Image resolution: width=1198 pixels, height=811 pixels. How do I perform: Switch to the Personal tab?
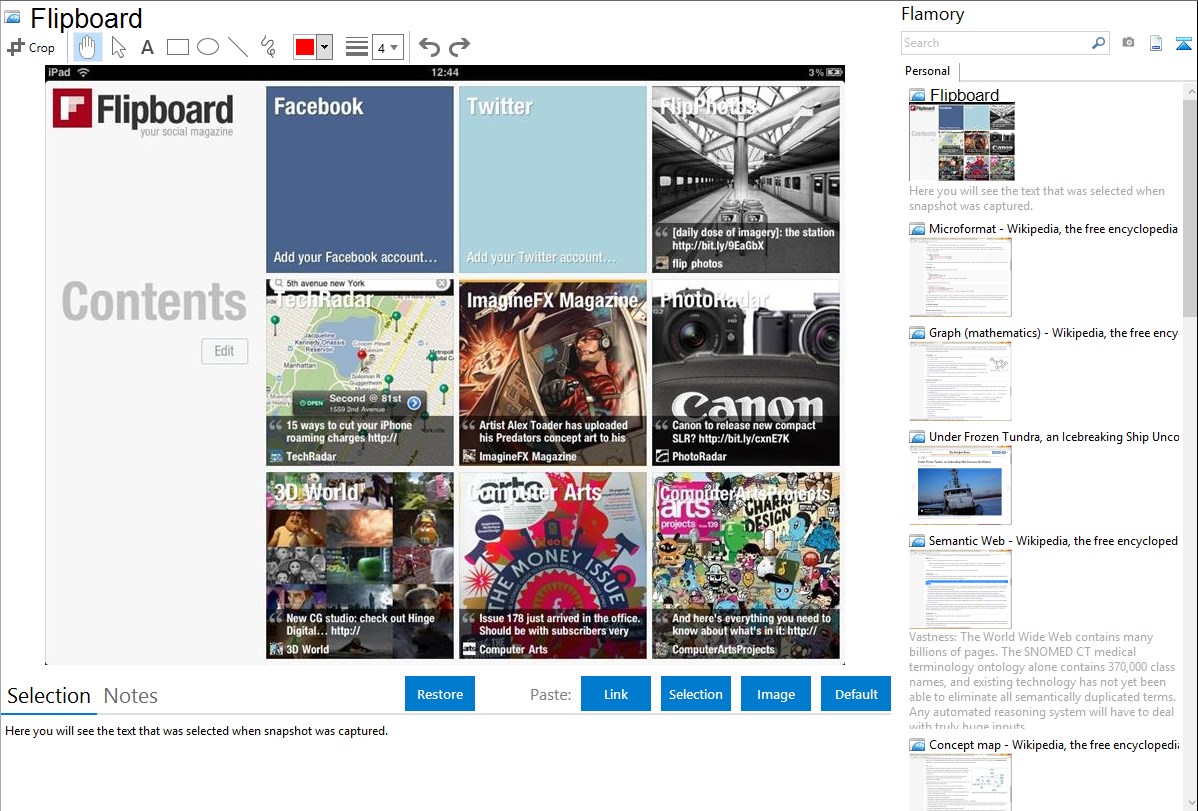[x=928, y=71]
